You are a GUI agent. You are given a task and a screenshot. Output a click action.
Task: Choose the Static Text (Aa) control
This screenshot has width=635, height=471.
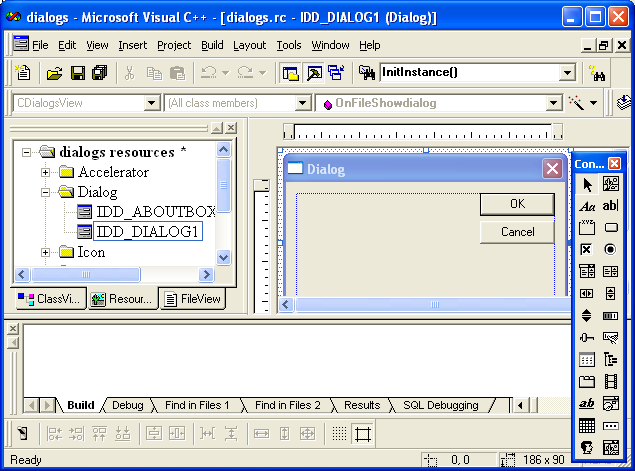[x=587, y=206]
